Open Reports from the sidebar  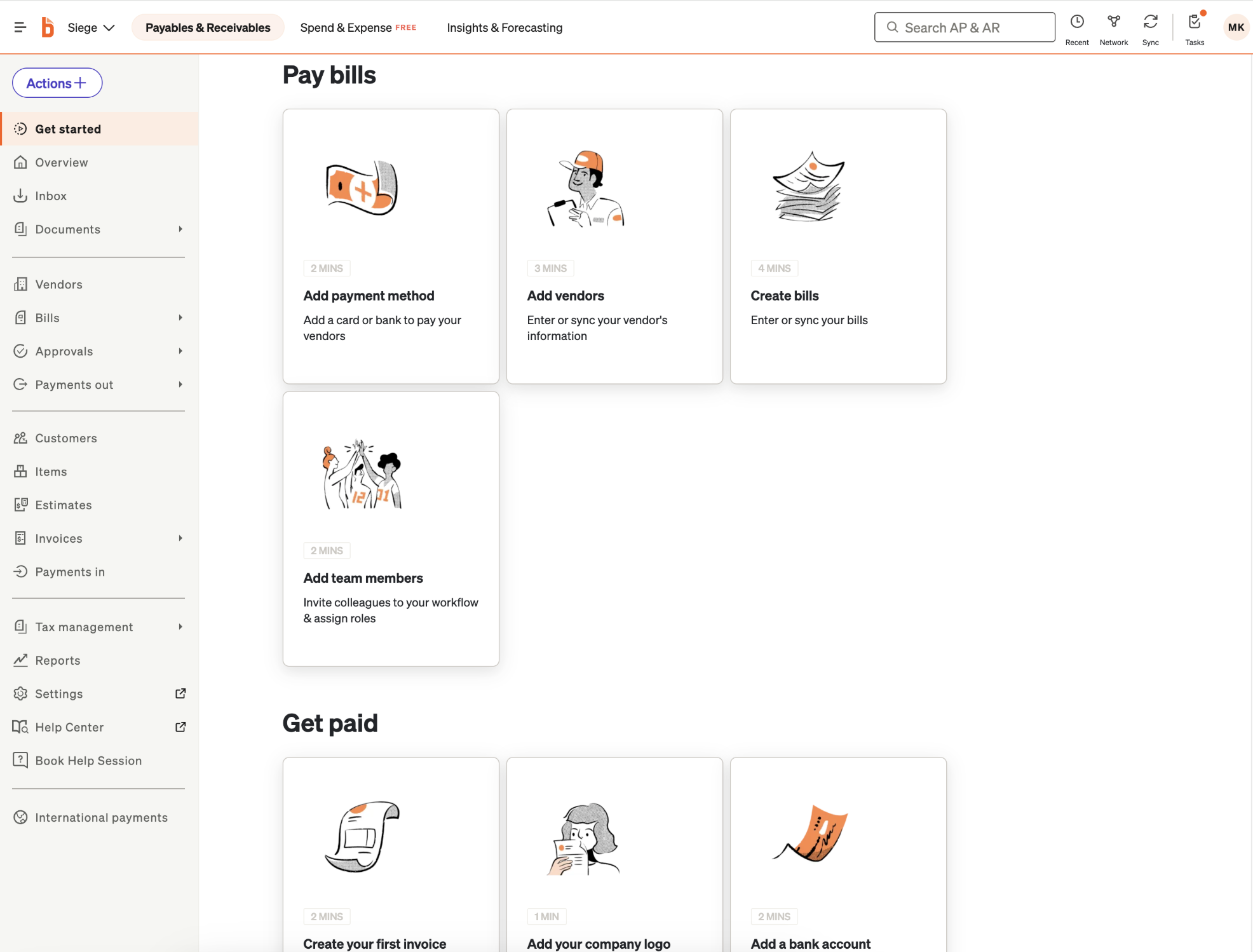coord(57,660)
